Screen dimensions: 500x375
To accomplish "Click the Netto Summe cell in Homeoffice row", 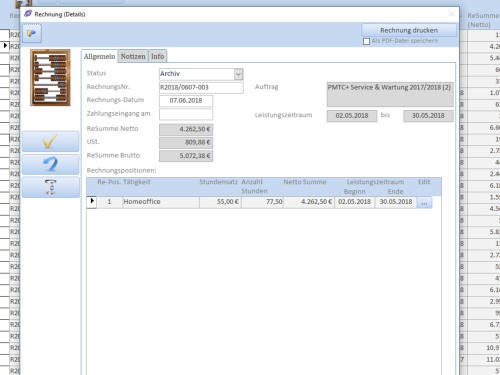I will click(309, 202).
